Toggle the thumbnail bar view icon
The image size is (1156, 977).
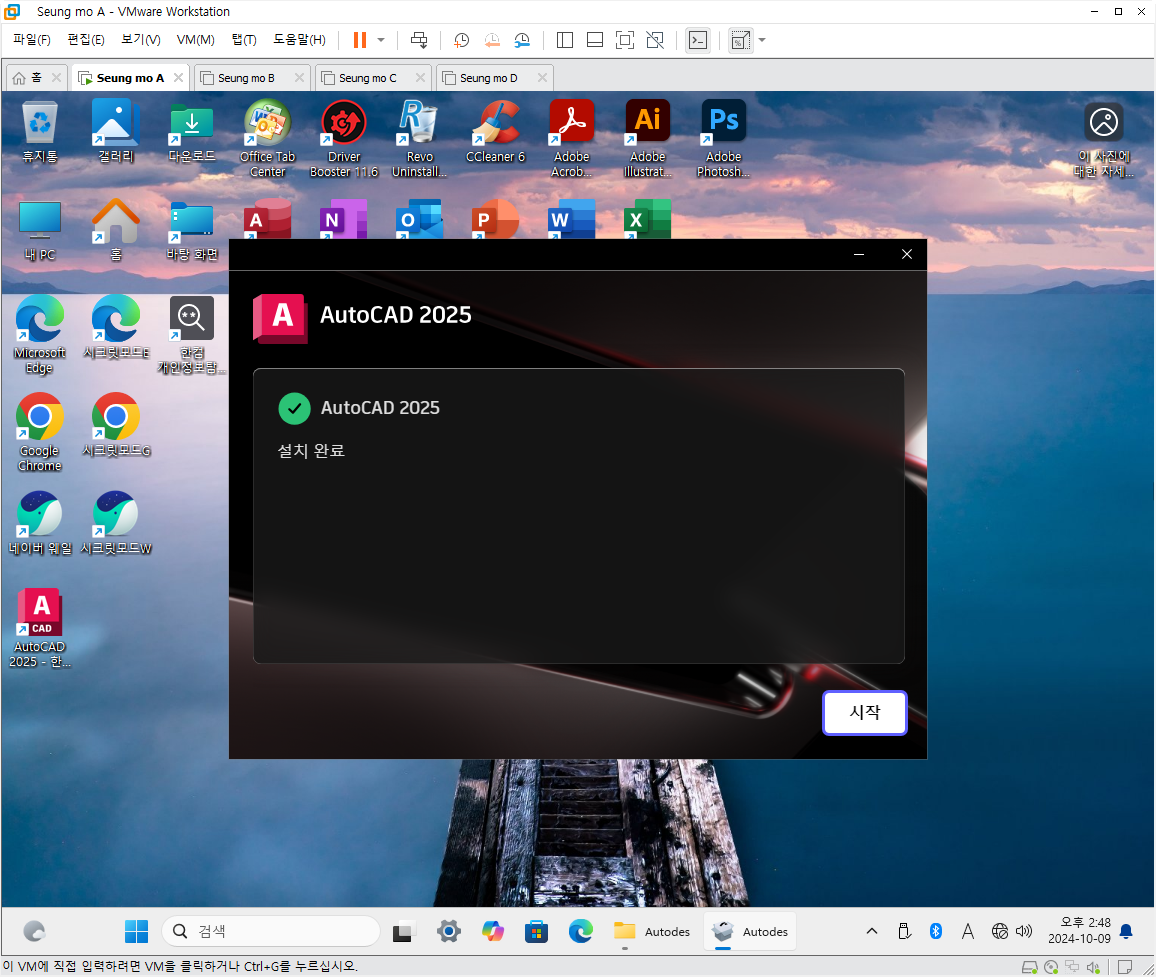click(x=595, y=40)
